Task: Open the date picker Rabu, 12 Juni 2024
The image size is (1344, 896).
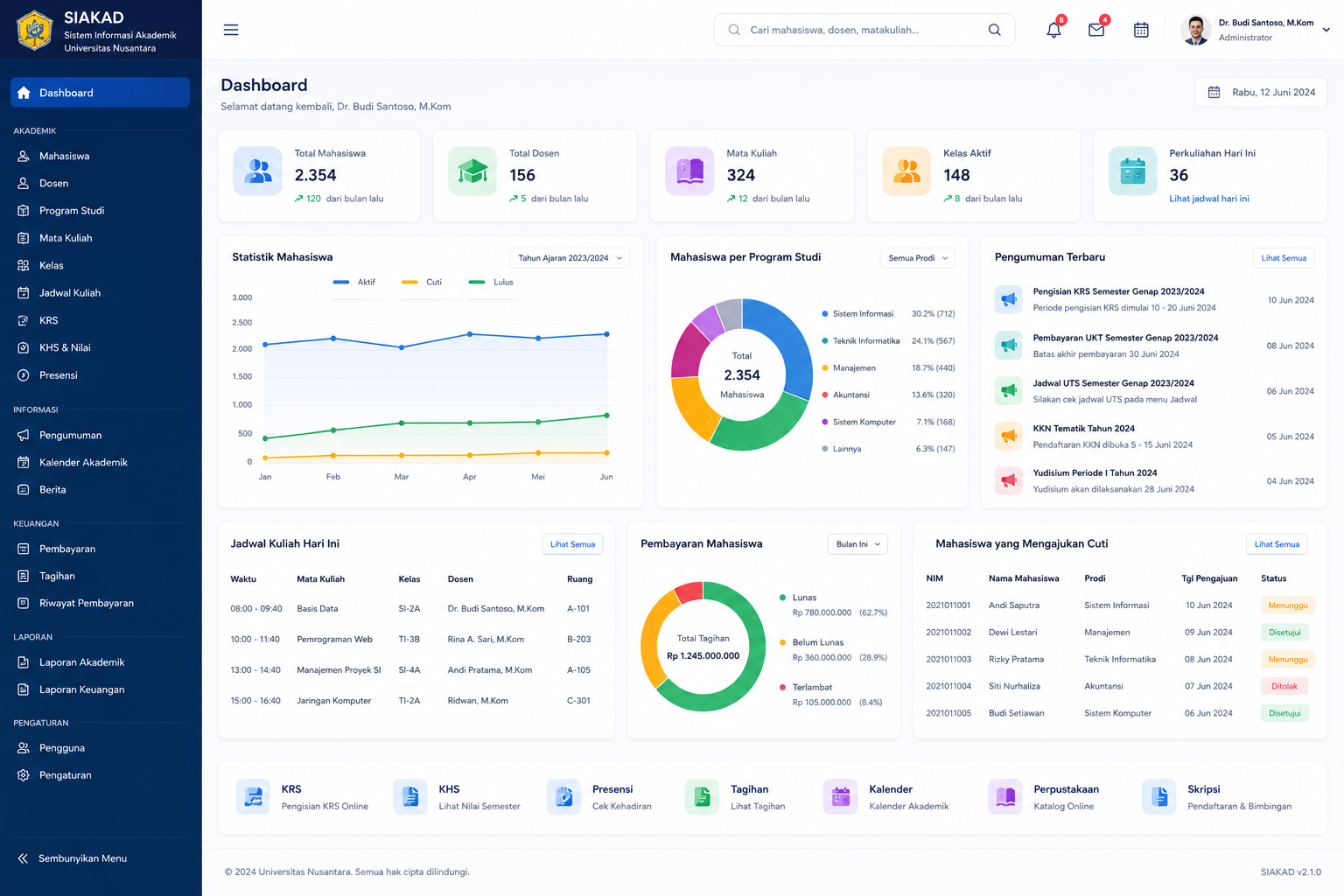Action: [x=1261, y=92]
